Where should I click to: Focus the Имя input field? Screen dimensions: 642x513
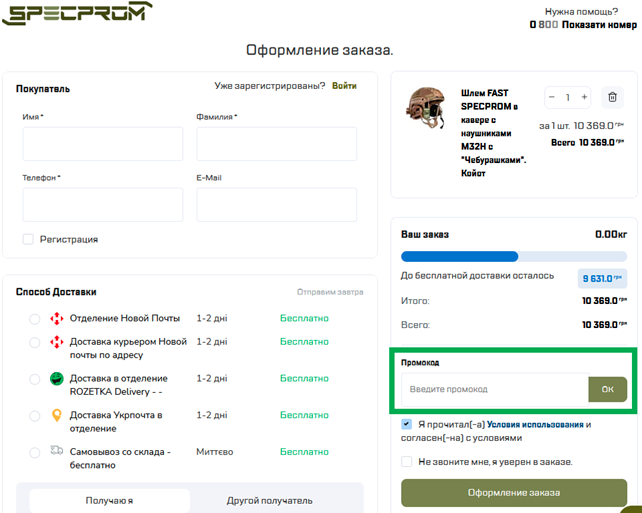click(103, 144)
